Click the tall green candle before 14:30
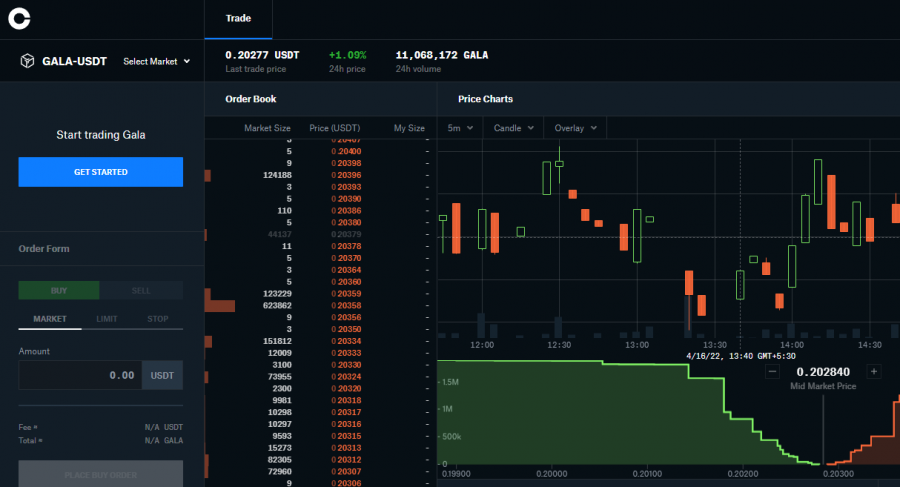 coord(856,224)
